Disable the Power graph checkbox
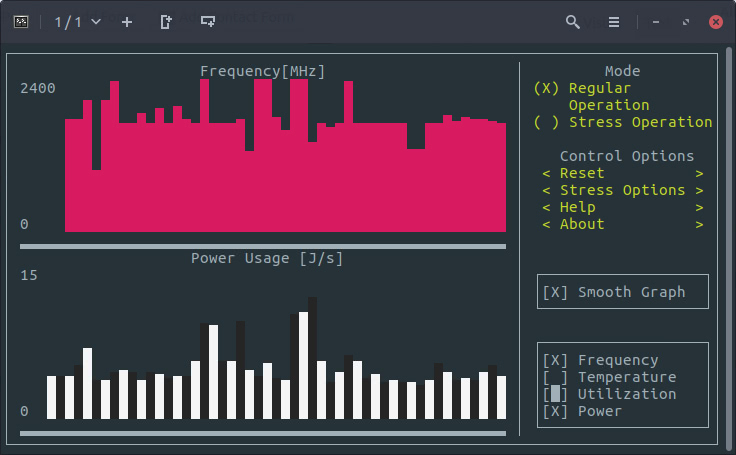The width and height of the screenshot is (736, 455). (x=555, y=411)
